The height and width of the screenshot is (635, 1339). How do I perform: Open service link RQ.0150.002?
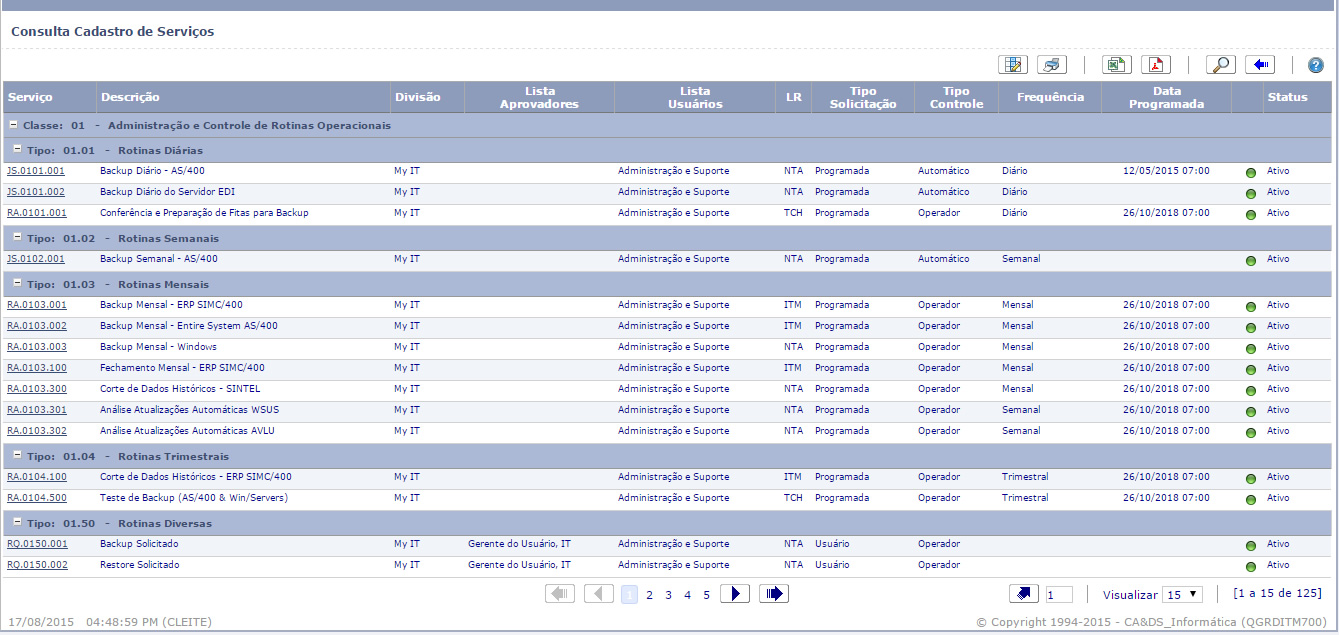(x=37, y=565)
